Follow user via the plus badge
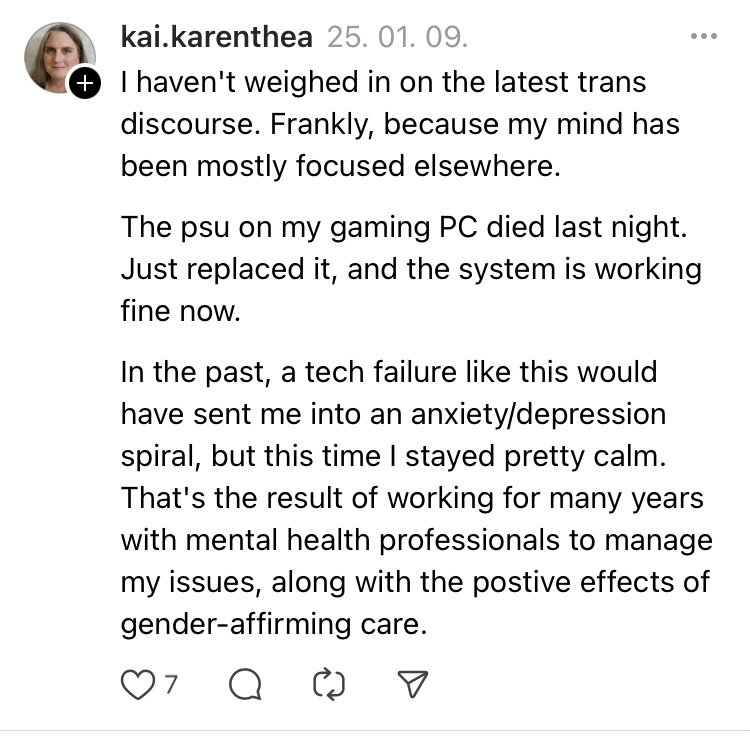750x746 pixels. tap(86, 85)
